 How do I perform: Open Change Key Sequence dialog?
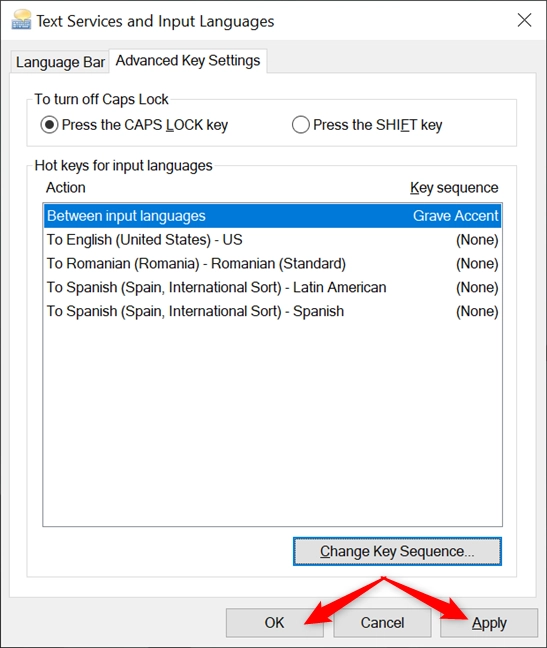click(397, 551)
